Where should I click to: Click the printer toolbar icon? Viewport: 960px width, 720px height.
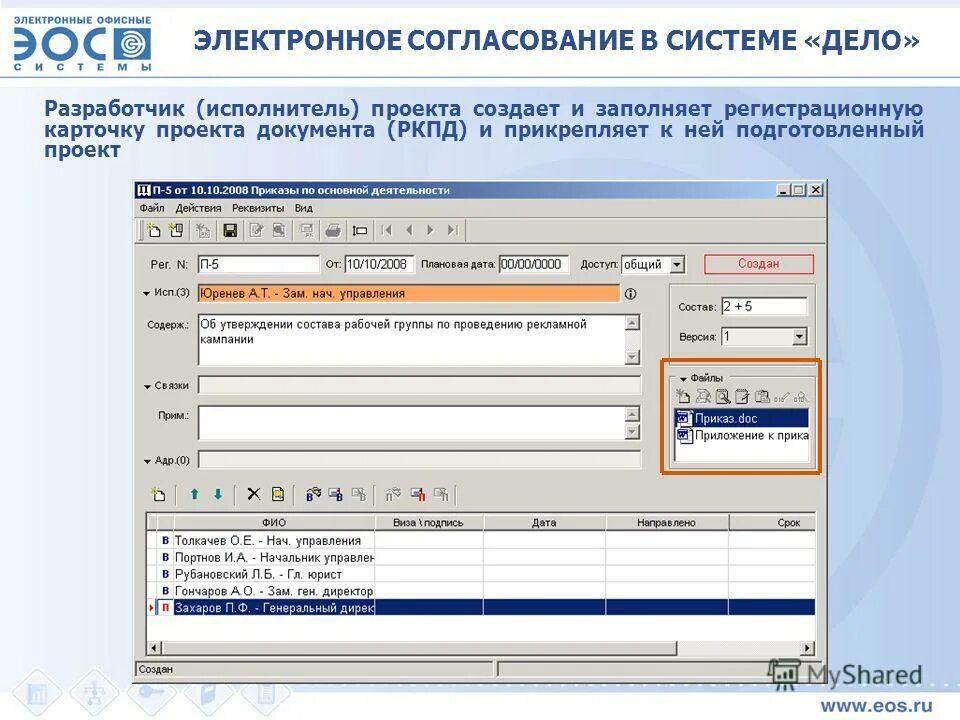pyautogui.click(x=333, y=230)
